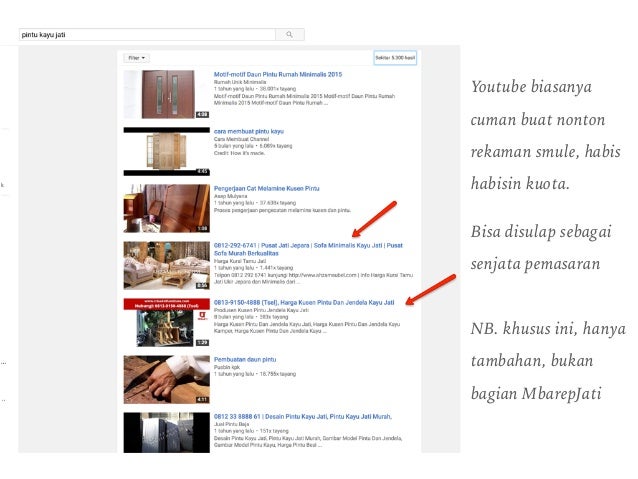Click the red-banner kusen video thumbnail
638x479 pixels.
point(167,322)
